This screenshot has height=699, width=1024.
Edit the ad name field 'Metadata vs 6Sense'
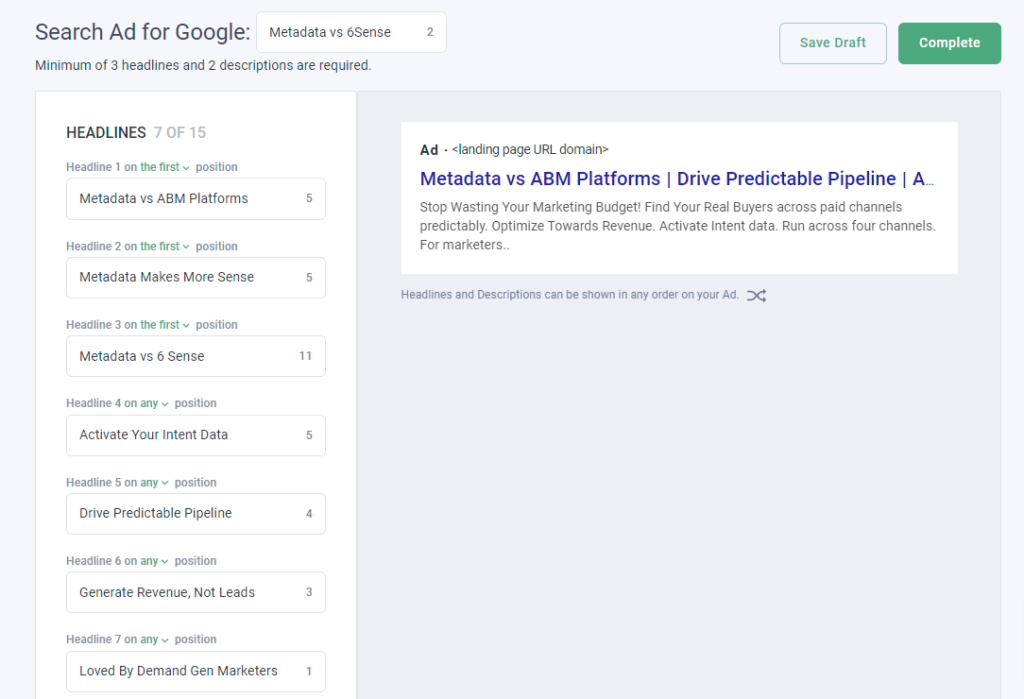(x=351, y=32)
